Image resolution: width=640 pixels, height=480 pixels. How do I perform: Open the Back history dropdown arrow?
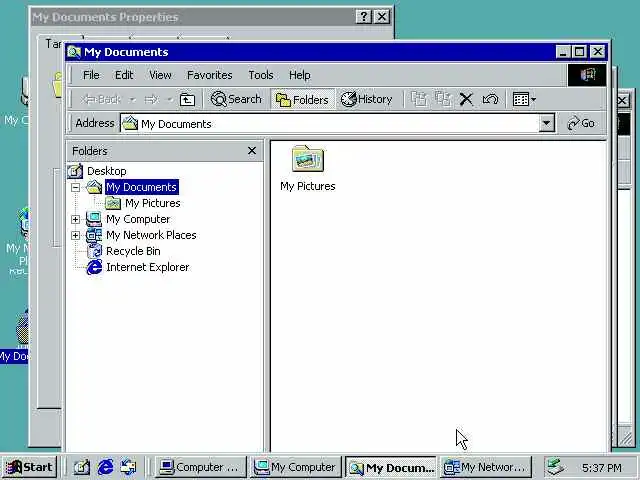pyautogui.click(x=132, y=99)
